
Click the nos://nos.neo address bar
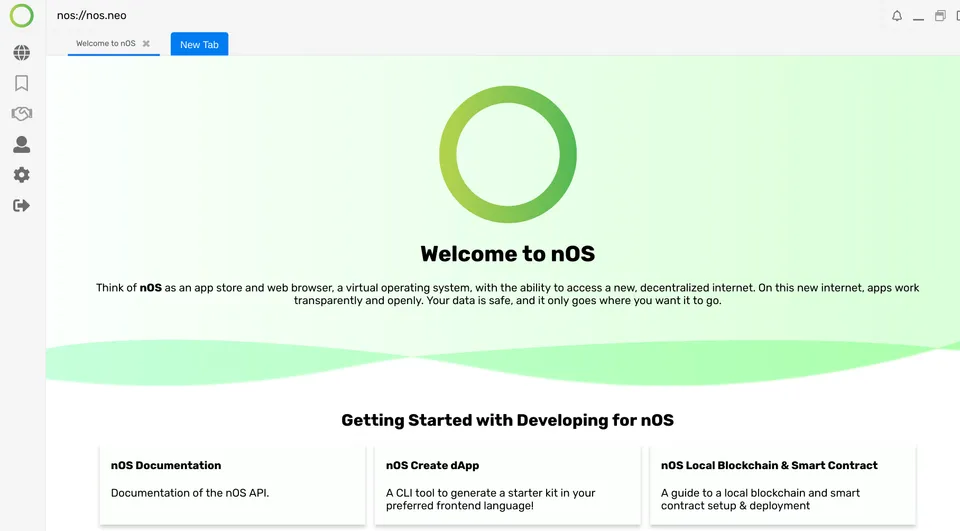click(x=92, y=15)
